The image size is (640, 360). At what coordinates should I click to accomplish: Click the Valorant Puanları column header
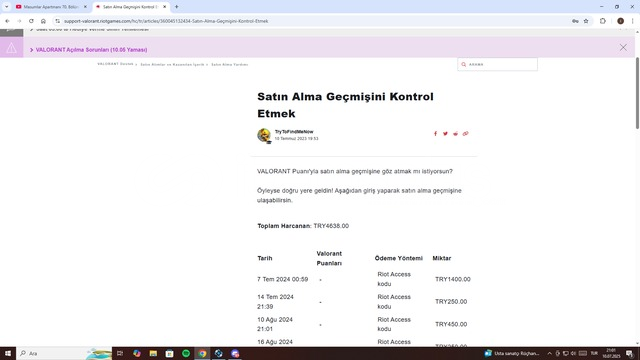pos(329,258)
